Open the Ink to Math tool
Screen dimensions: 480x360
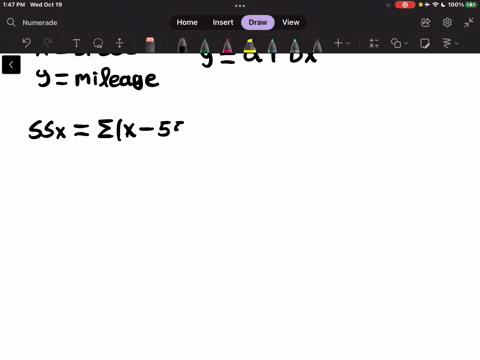click(374, 43)
